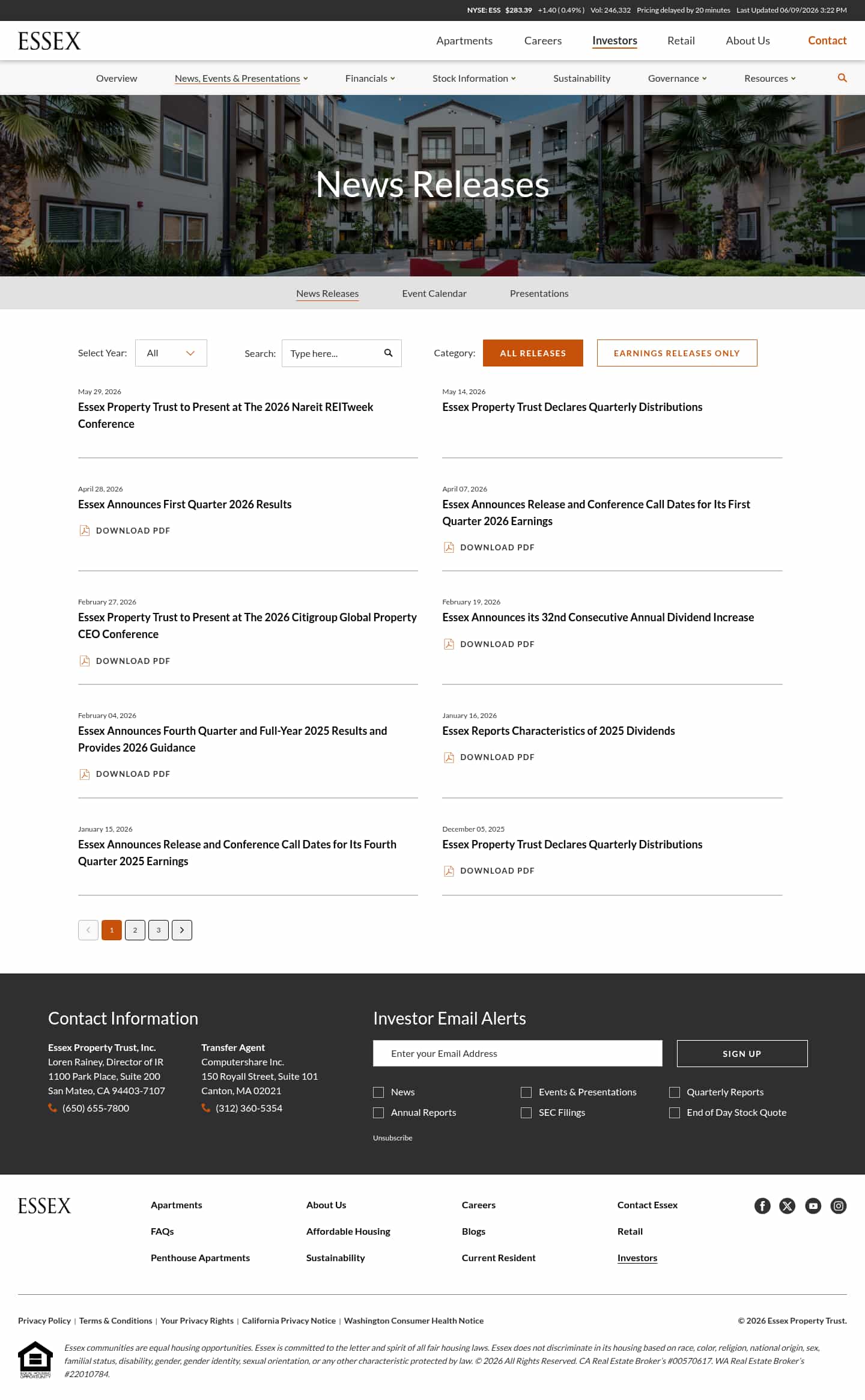Click PDF icon for Citigroup Global Property release
Image resolution: width=865 pixels, height=1400 pixels.
[85, 661]
